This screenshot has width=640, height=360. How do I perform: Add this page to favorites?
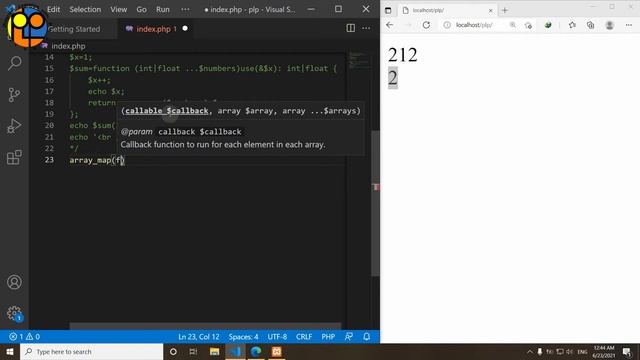pyautogui.click(x=528, y=25)
